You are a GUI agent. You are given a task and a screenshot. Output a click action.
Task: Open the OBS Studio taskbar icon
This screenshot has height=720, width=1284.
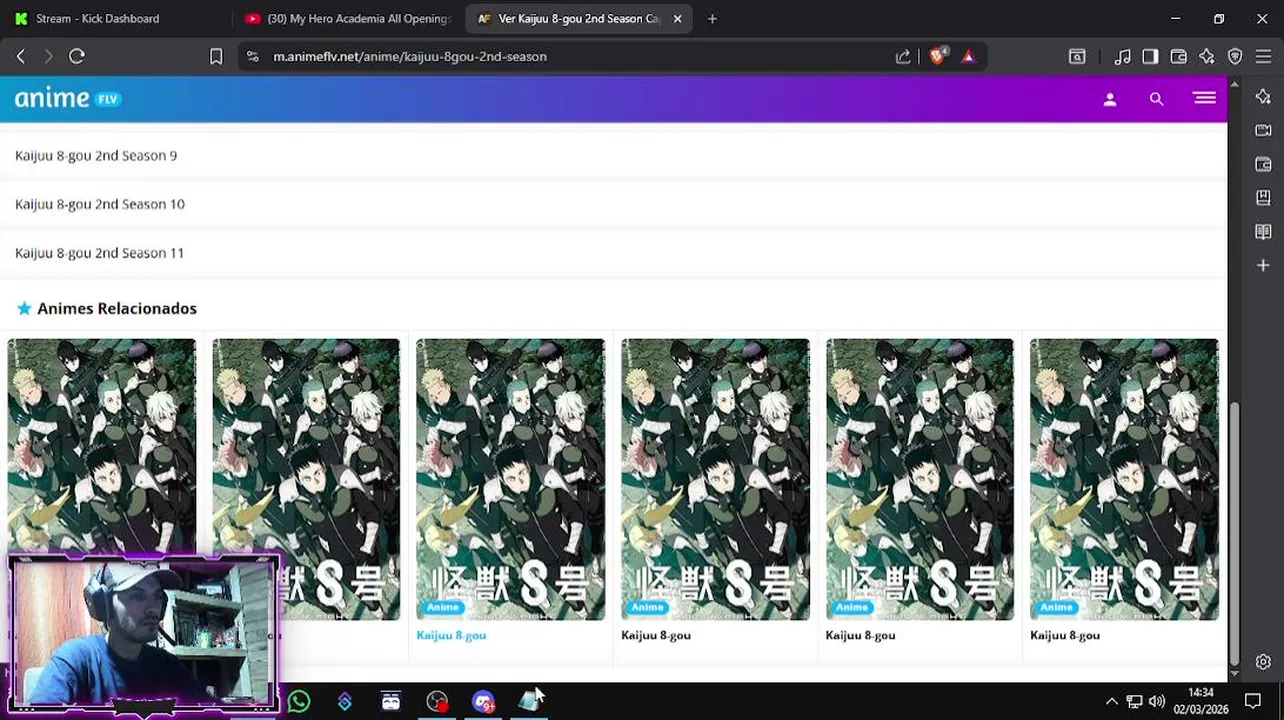click(x=437, y=702)
